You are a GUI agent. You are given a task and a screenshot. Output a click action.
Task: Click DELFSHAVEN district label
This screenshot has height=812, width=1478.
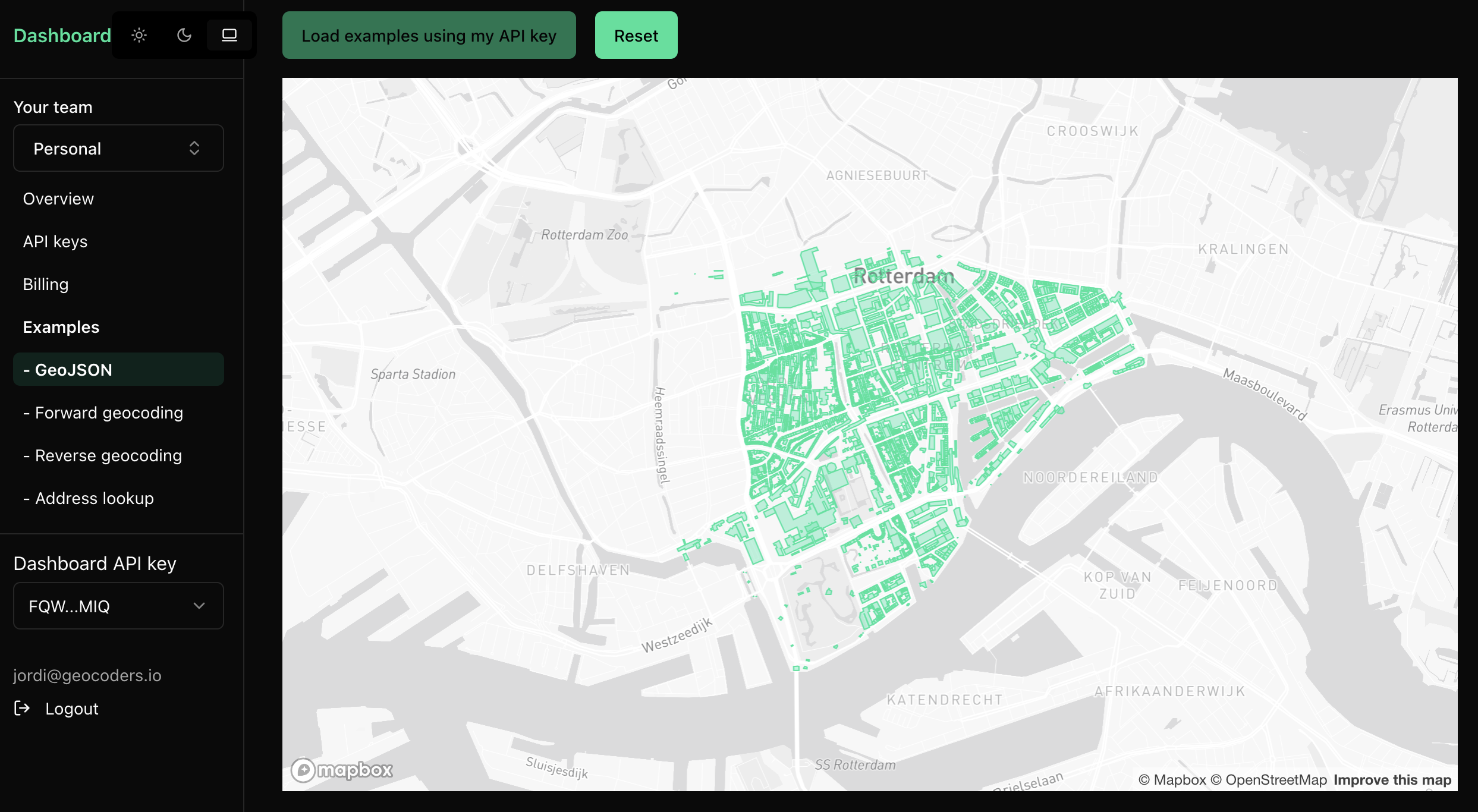[x=578, y=570]
